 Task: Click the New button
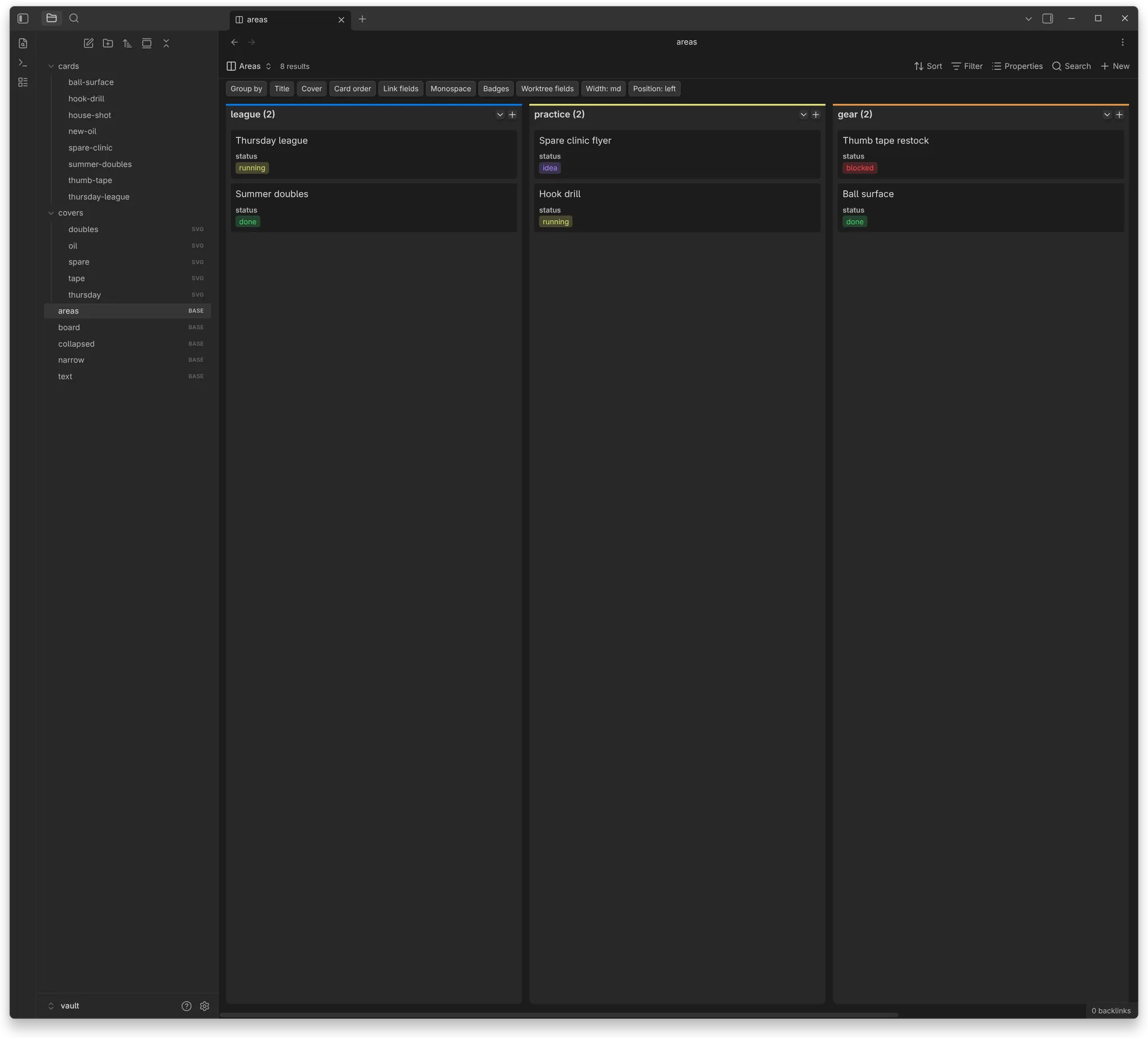pos(1115,66)
